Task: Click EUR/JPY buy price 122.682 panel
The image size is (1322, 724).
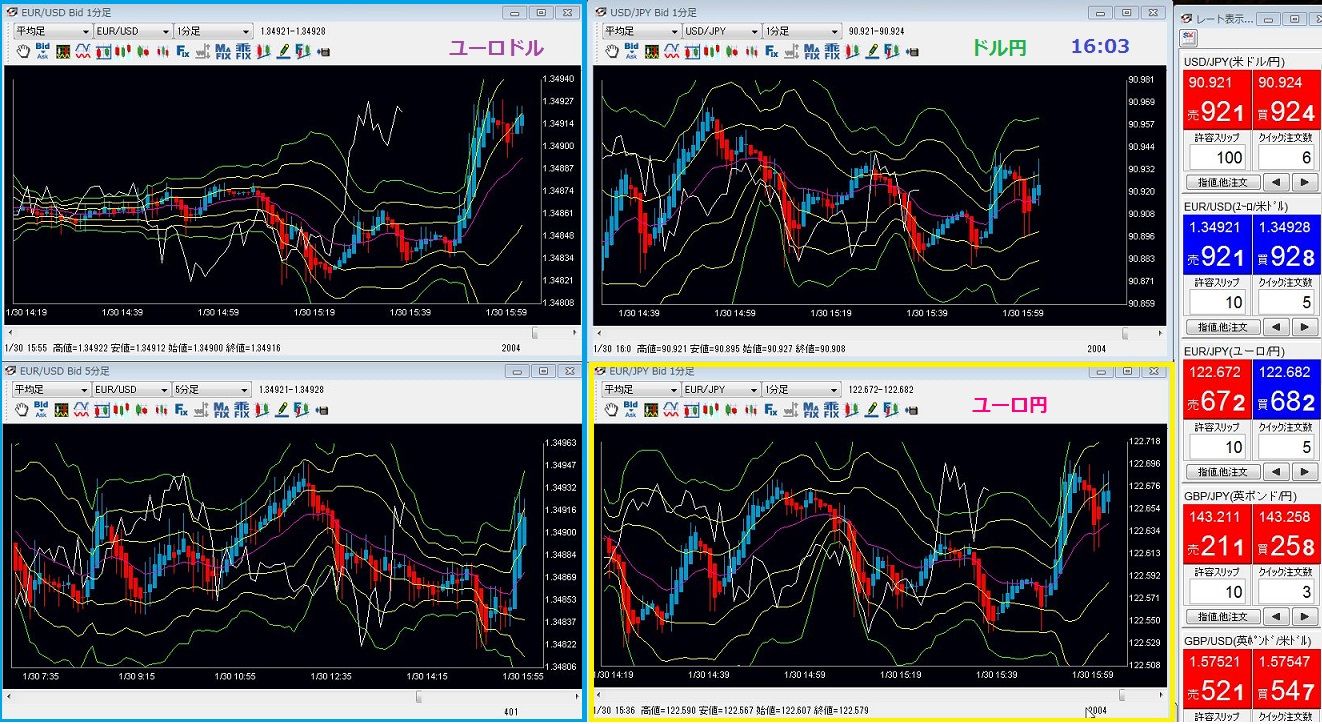Action: click(x=1287, y=389)
